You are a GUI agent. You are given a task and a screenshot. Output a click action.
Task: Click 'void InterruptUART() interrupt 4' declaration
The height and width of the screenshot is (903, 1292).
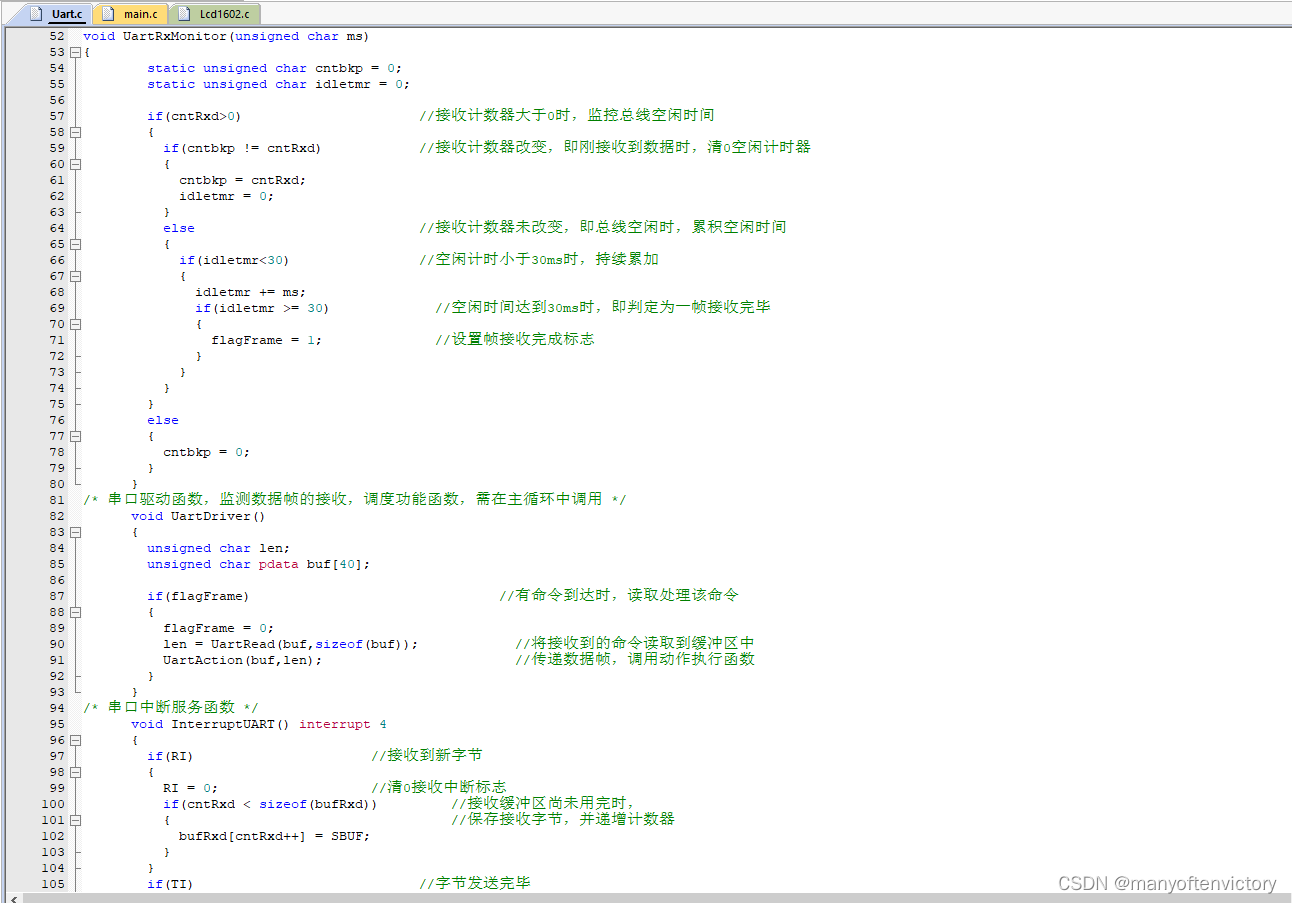pyautogui.click(x=259, y=724)
